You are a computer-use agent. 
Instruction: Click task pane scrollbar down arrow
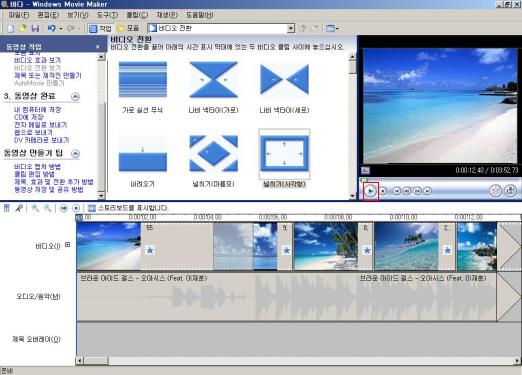[101, 196]
